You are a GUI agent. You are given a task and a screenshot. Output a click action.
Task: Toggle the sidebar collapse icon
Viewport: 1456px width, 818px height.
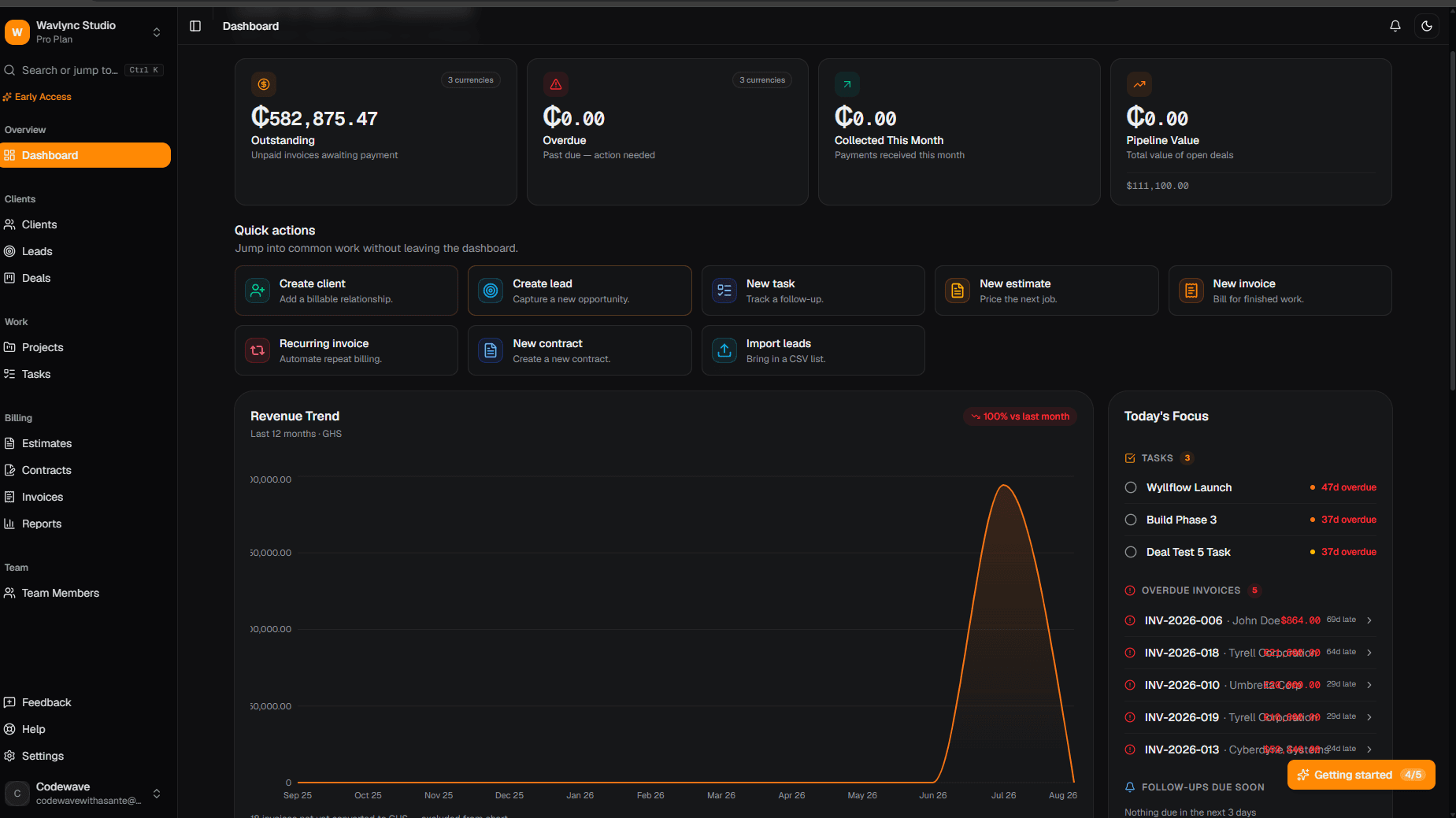[x=195, y=26]
